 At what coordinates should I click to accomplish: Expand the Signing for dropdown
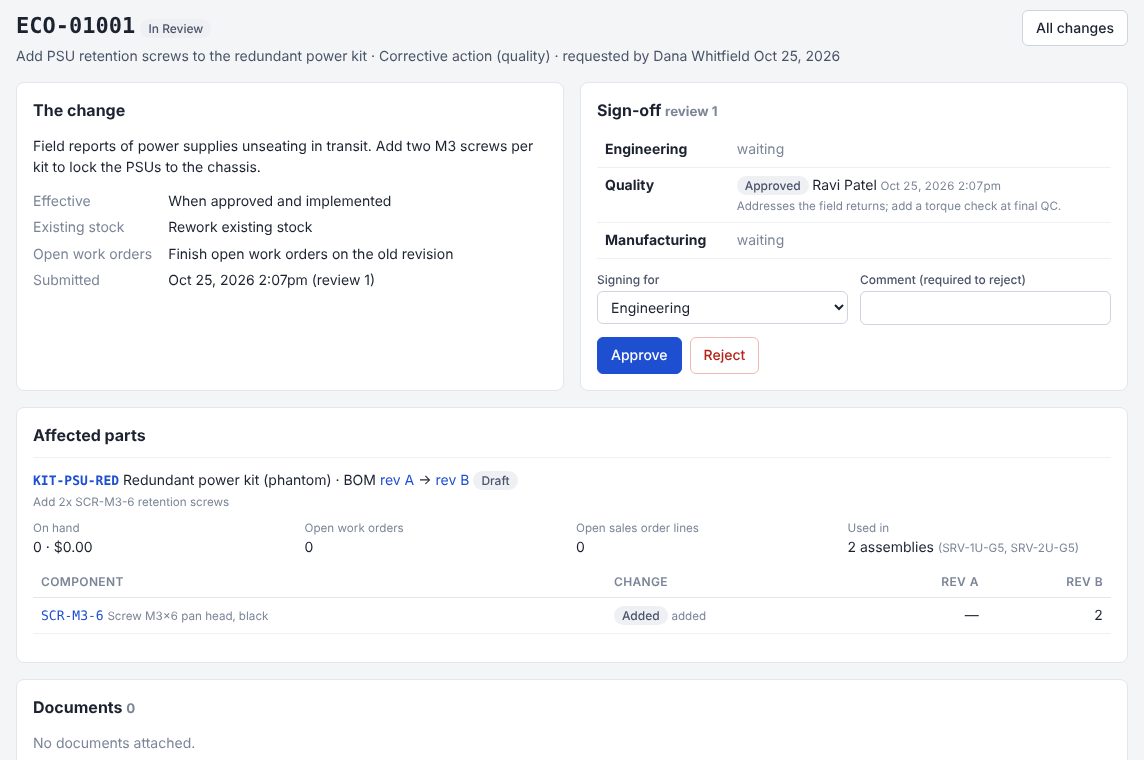[x=722, y=308]
